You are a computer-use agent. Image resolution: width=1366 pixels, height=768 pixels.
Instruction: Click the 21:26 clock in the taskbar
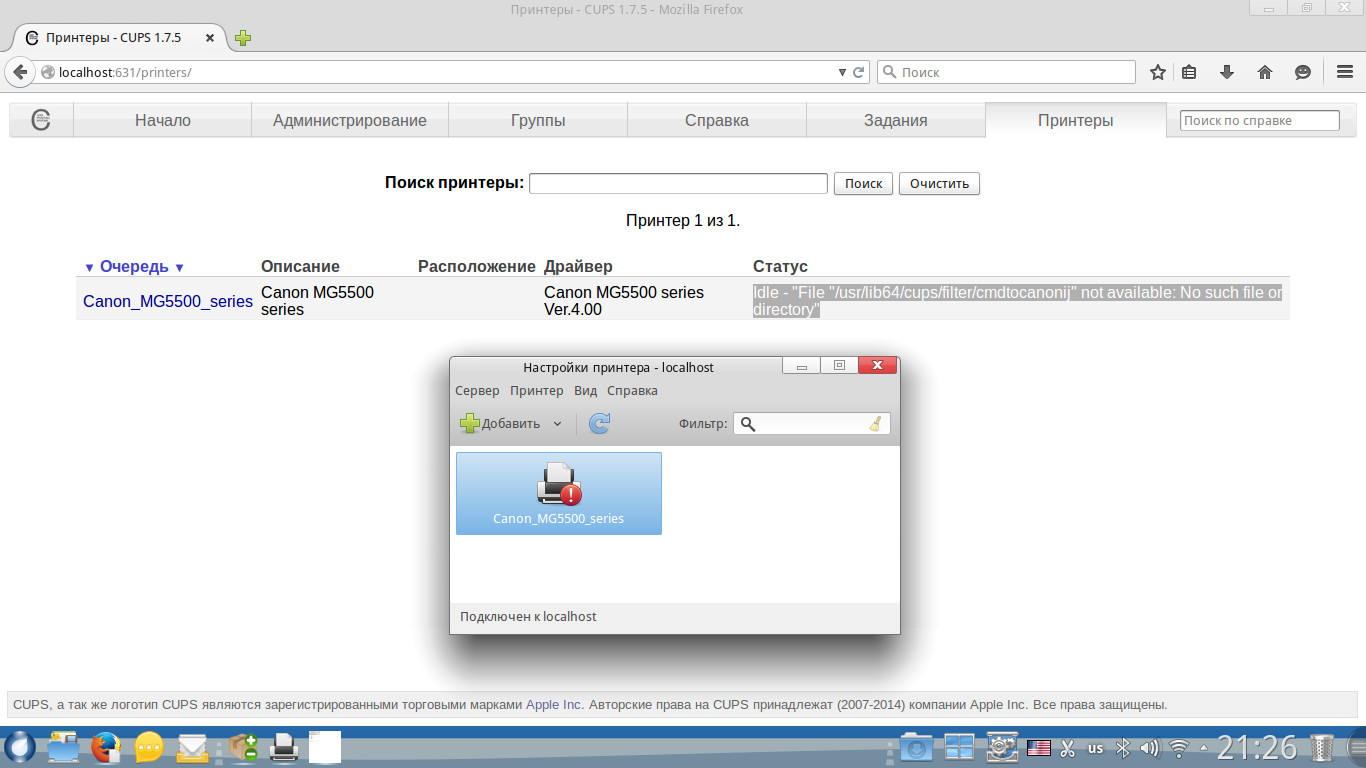pyautogui.click(x=1257, y=747)
